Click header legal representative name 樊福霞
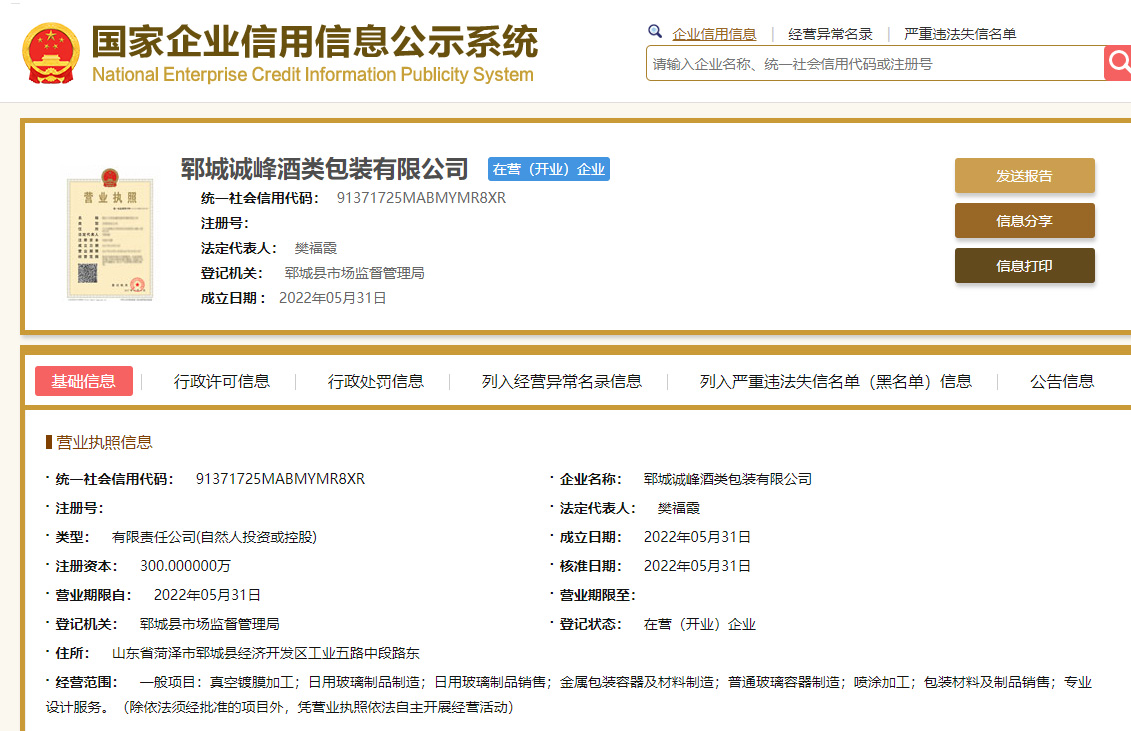1131x731 pixels. pyautogui.click(x=316, y=248)
